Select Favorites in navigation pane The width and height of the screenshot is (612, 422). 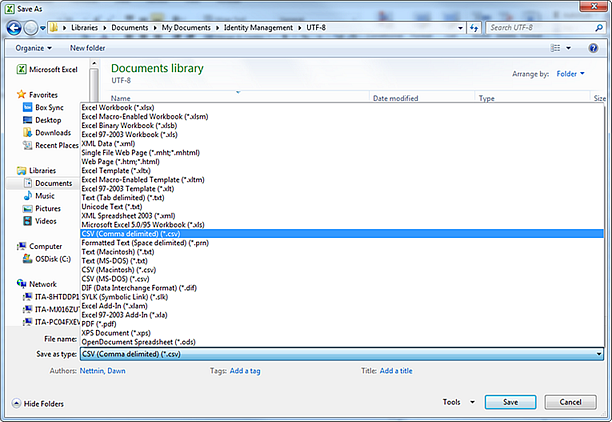(x=37, y=95)
